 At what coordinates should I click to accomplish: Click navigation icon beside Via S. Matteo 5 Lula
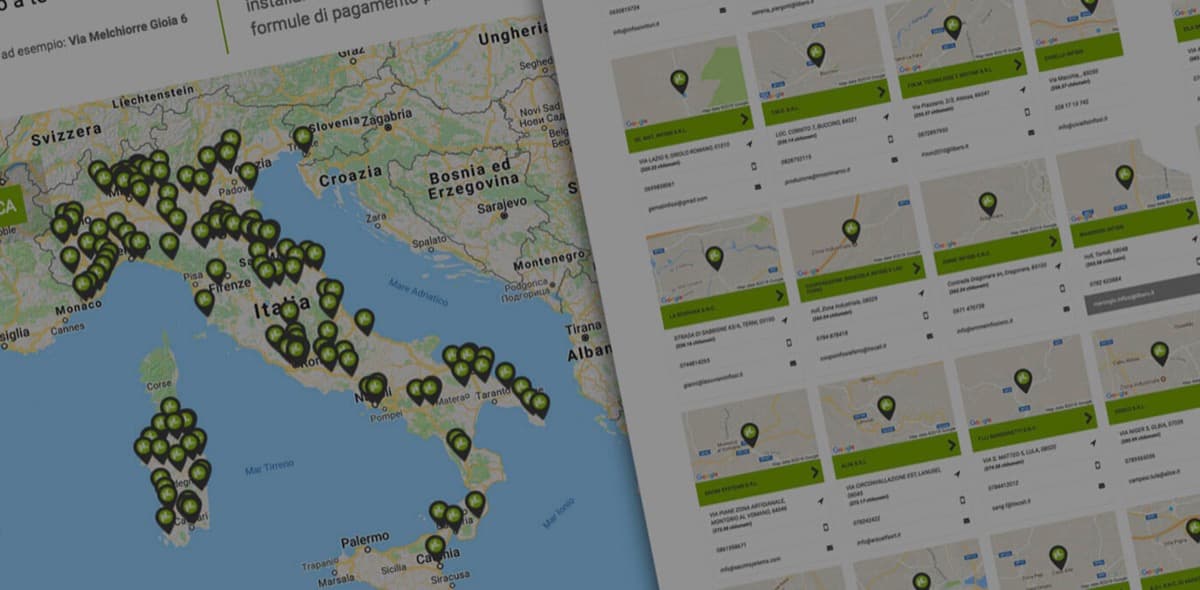point(1095,443)
